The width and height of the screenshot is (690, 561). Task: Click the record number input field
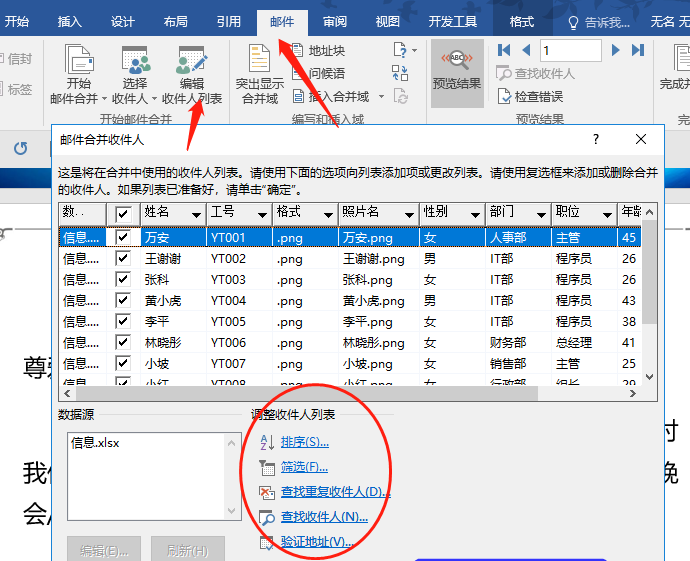click(x=571, y=51)
